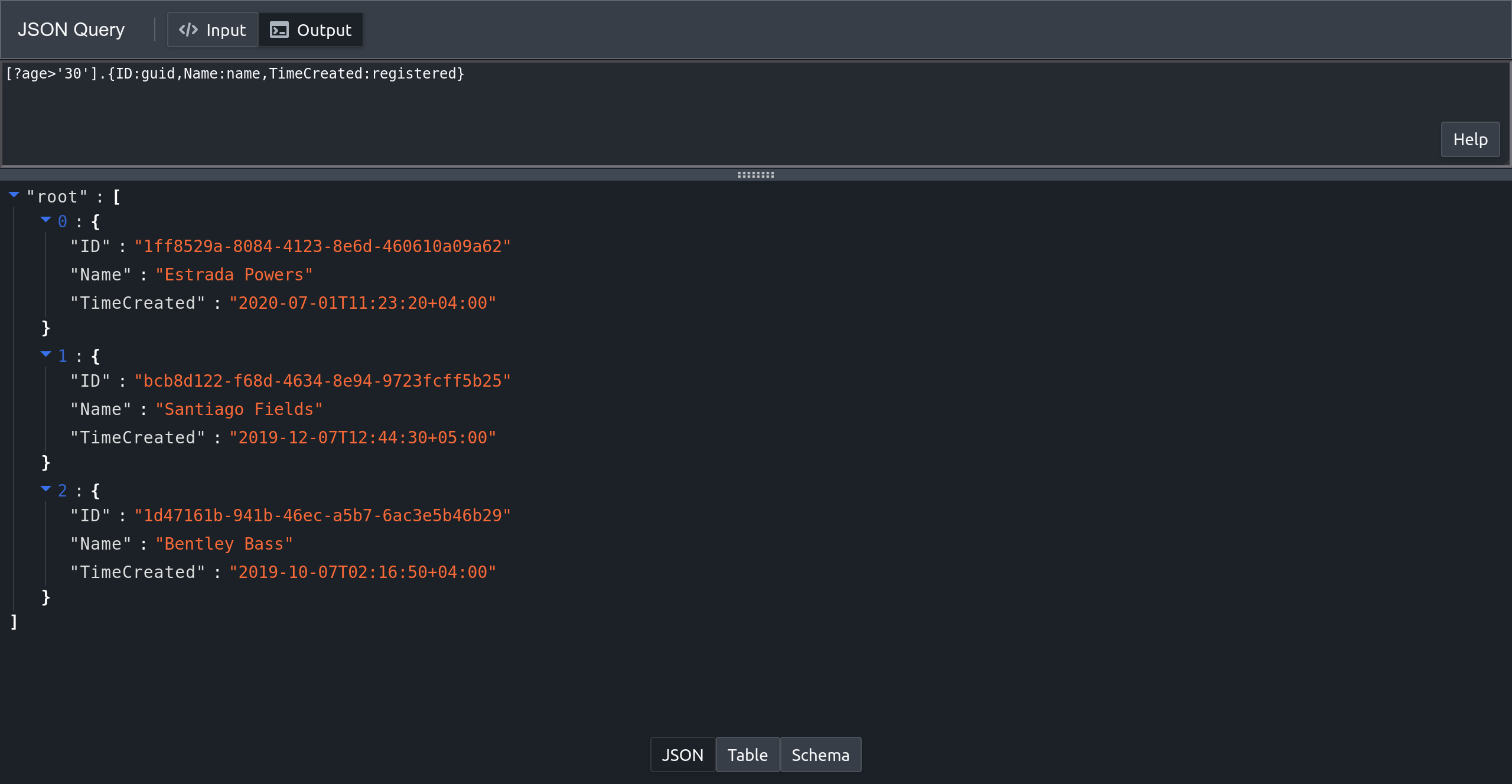This screenshot has height=784, width=1512.
Task: Select GUID value 1d47161b-941b-46ec-a5b7-6ac3e5b46b29
Action: pos(322,515)
